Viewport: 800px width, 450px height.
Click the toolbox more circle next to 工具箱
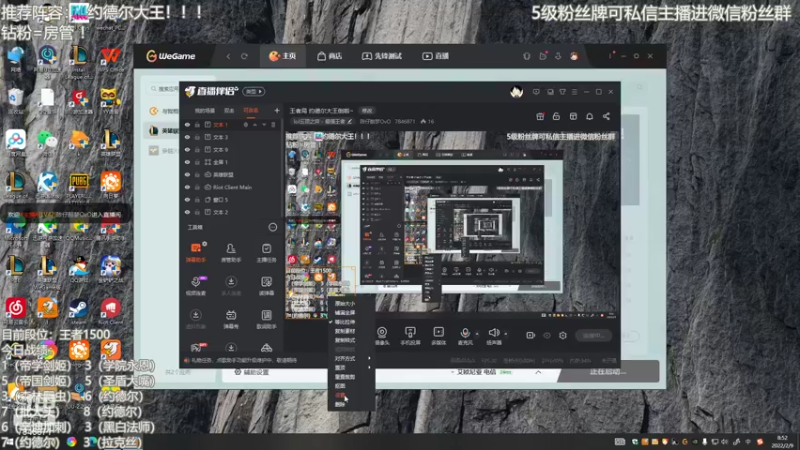coord(273,227)
